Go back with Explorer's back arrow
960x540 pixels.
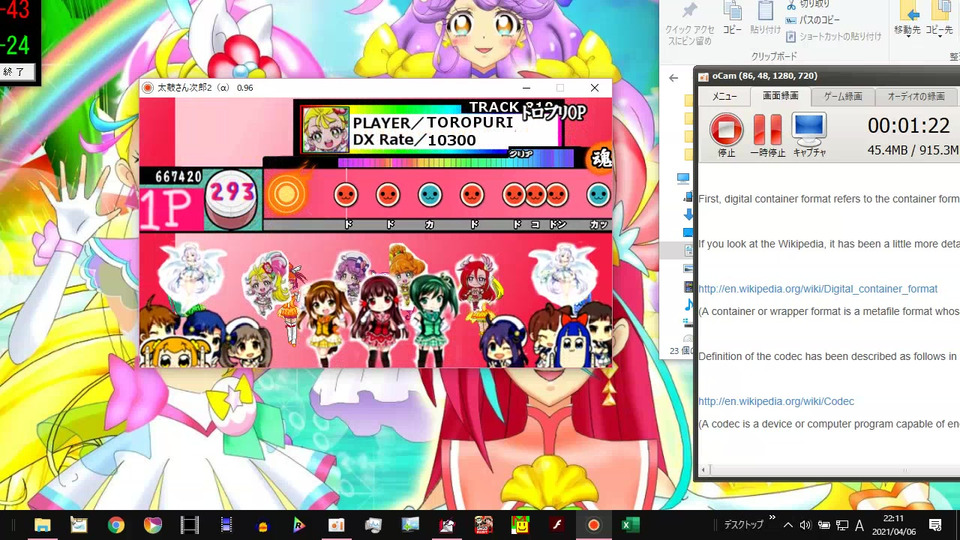[673, 78]
